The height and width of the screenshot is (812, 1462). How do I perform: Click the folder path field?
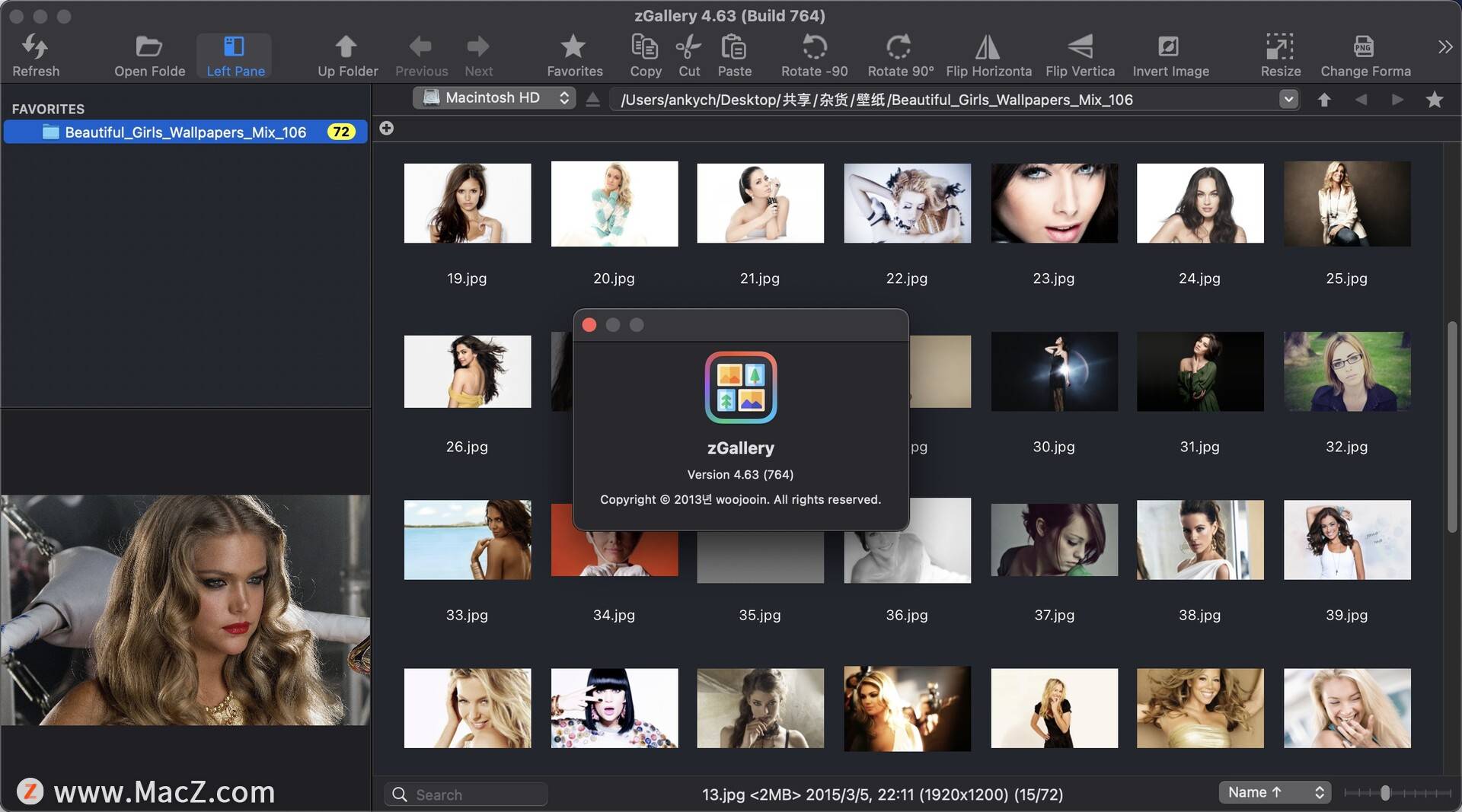pyautogui.click(x=945, y=100)
